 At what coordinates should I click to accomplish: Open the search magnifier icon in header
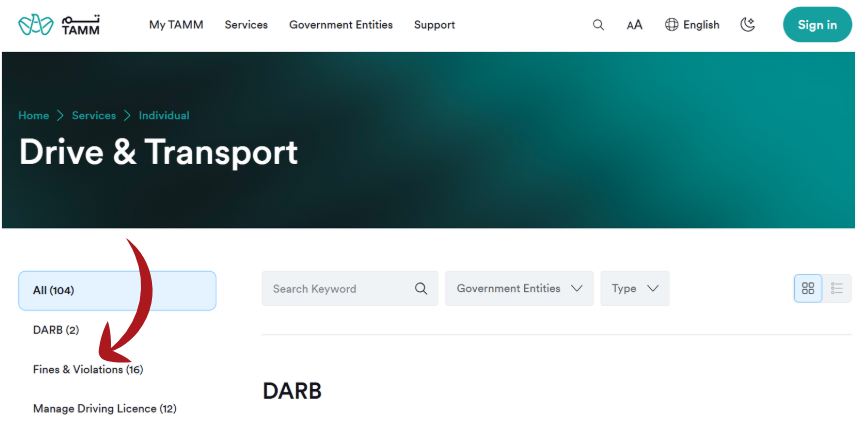(598, 25)
